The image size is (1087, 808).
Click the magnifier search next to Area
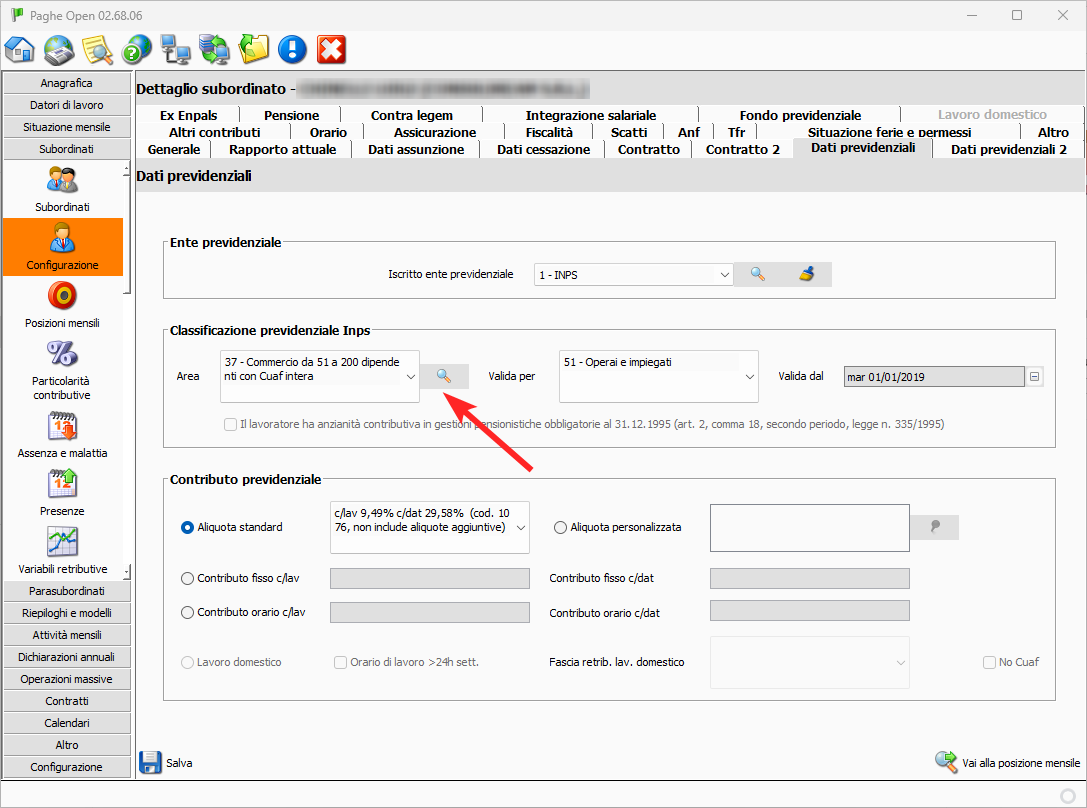(444, 376)
